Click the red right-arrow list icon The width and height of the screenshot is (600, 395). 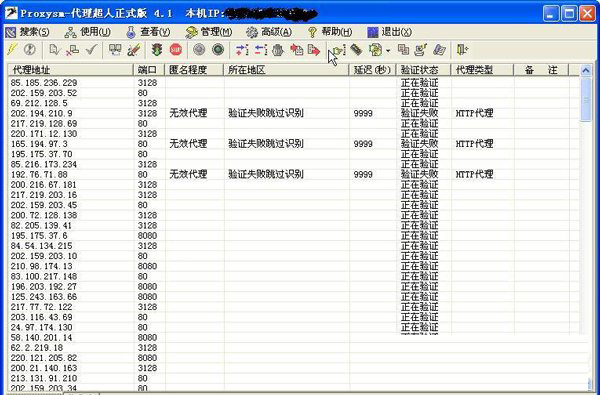pyautogui.click(x=242, y=50)
